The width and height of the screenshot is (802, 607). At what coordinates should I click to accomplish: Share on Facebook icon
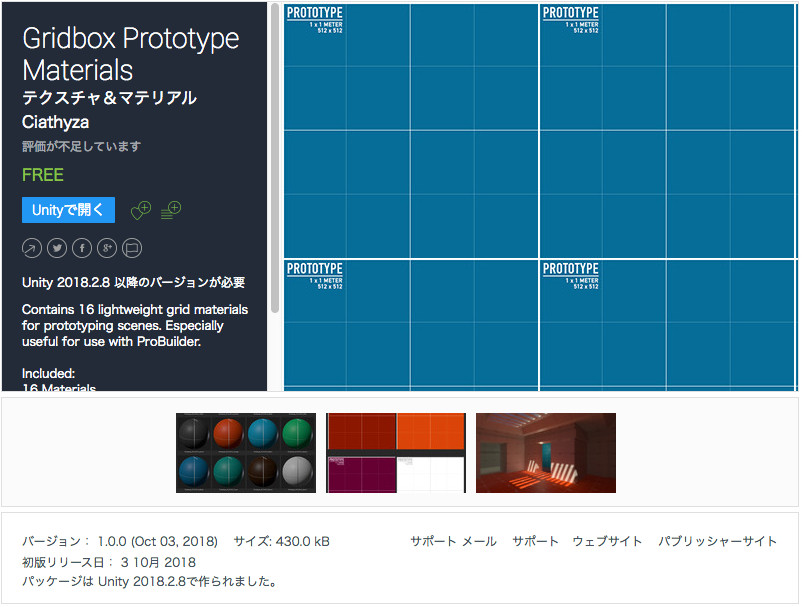coord(82,249)
